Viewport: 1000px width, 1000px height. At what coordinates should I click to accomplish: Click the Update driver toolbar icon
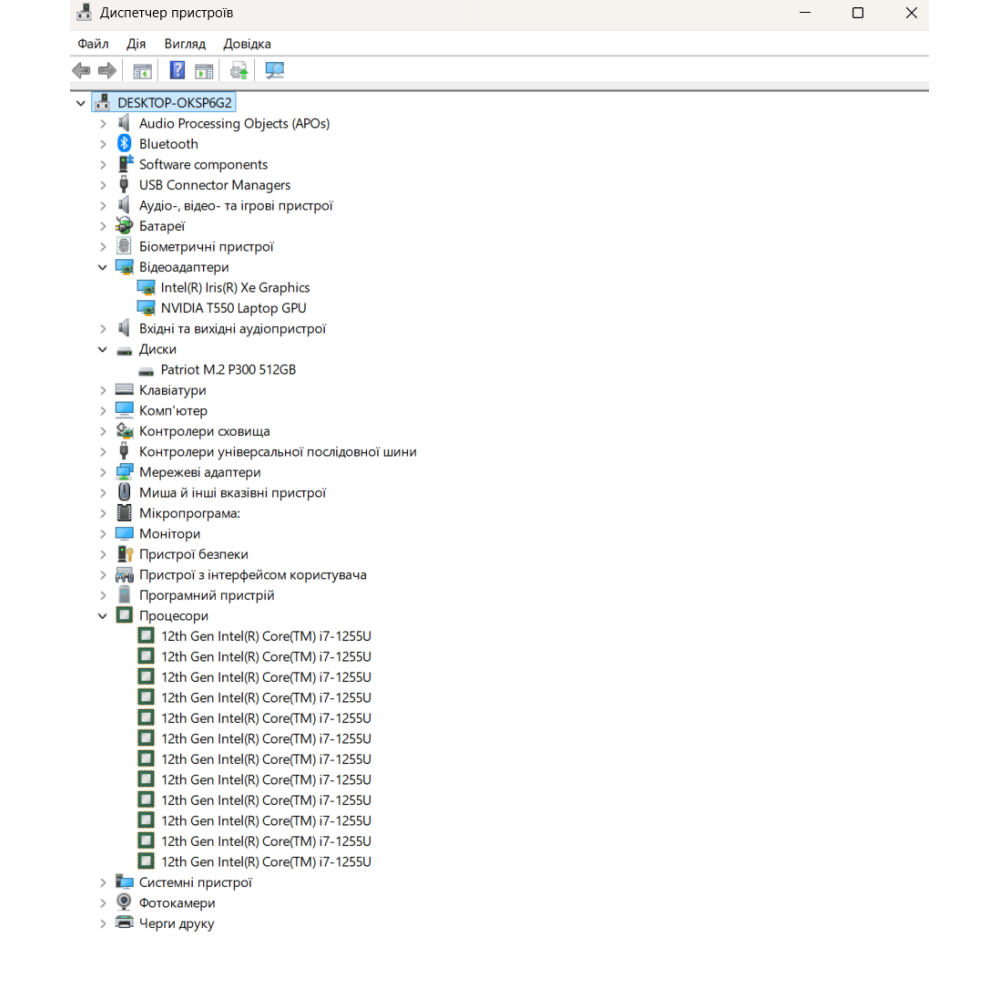(238, 70)
